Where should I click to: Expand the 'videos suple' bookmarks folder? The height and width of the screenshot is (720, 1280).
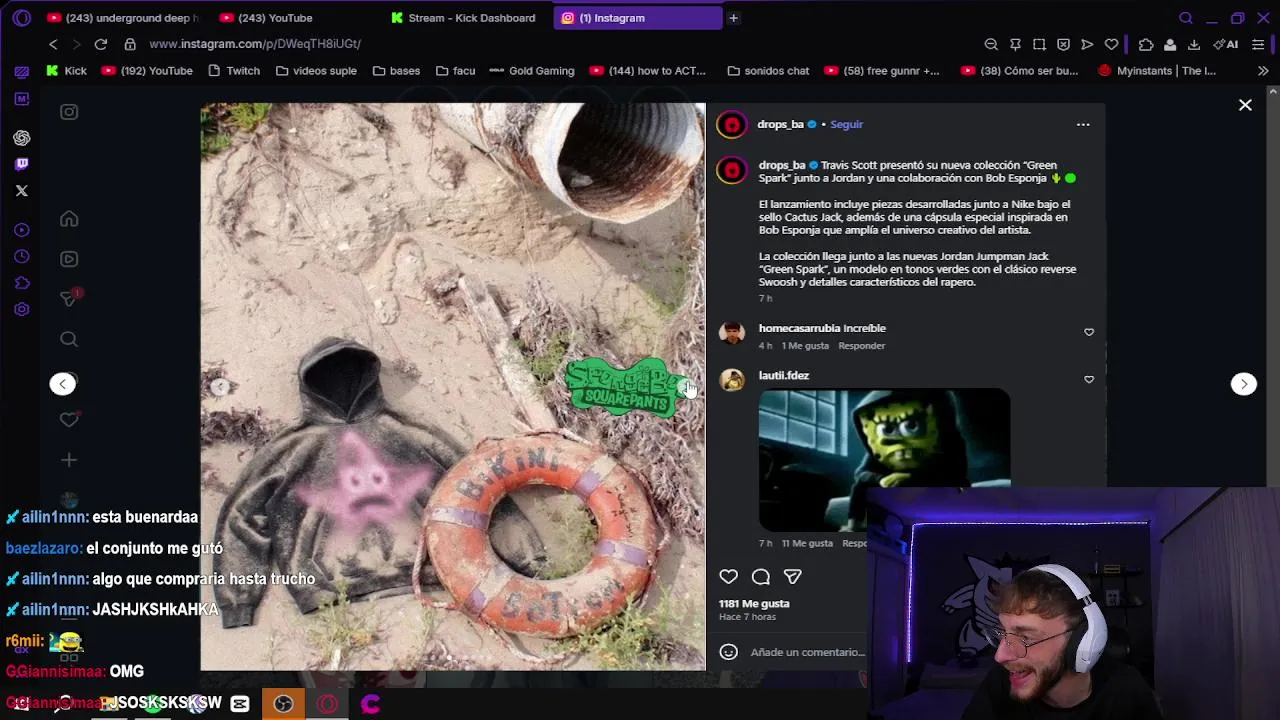pyautogui.click(x=316, y=71)
